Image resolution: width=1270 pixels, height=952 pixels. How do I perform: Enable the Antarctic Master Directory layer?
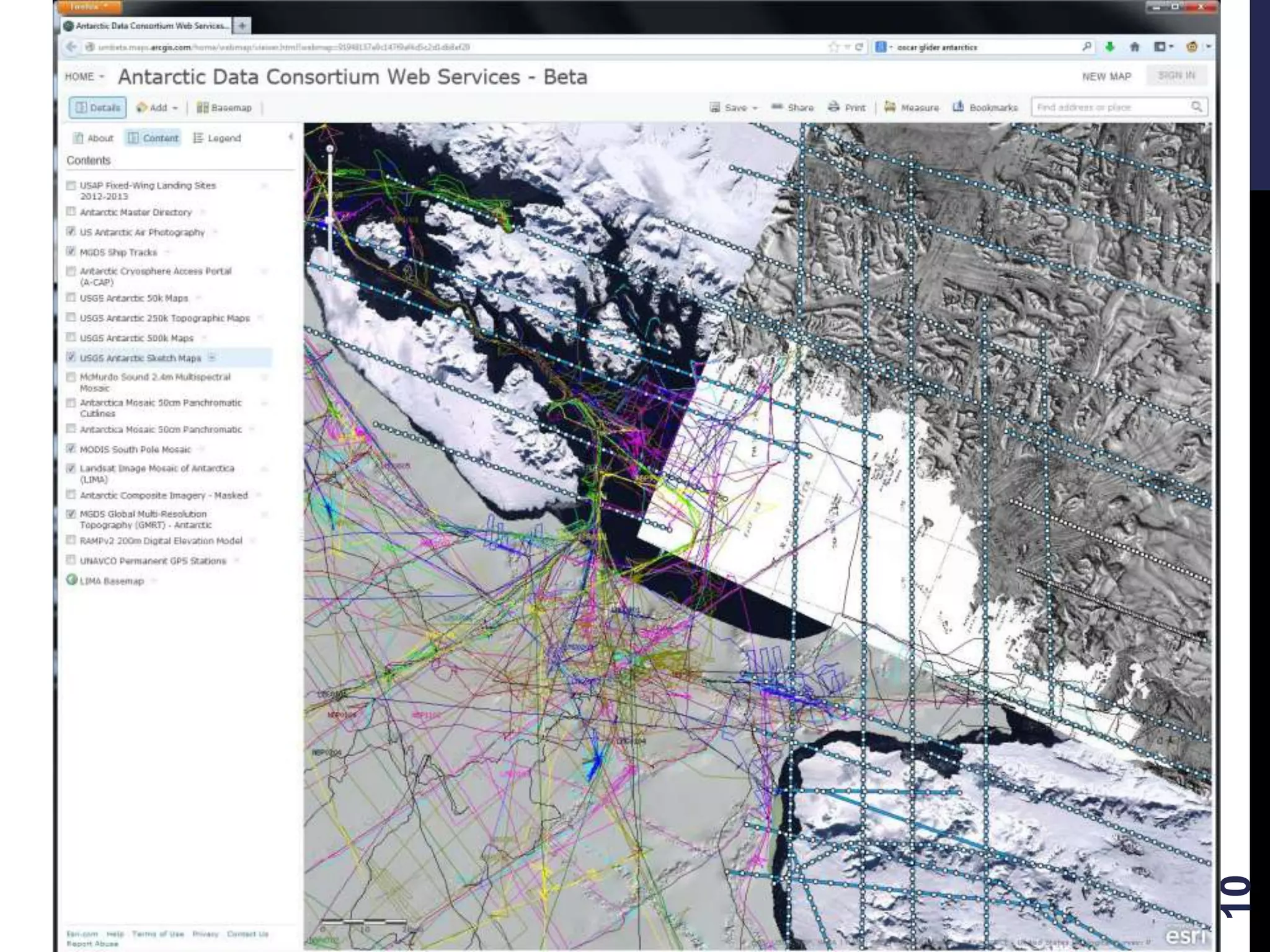point(71,212)
